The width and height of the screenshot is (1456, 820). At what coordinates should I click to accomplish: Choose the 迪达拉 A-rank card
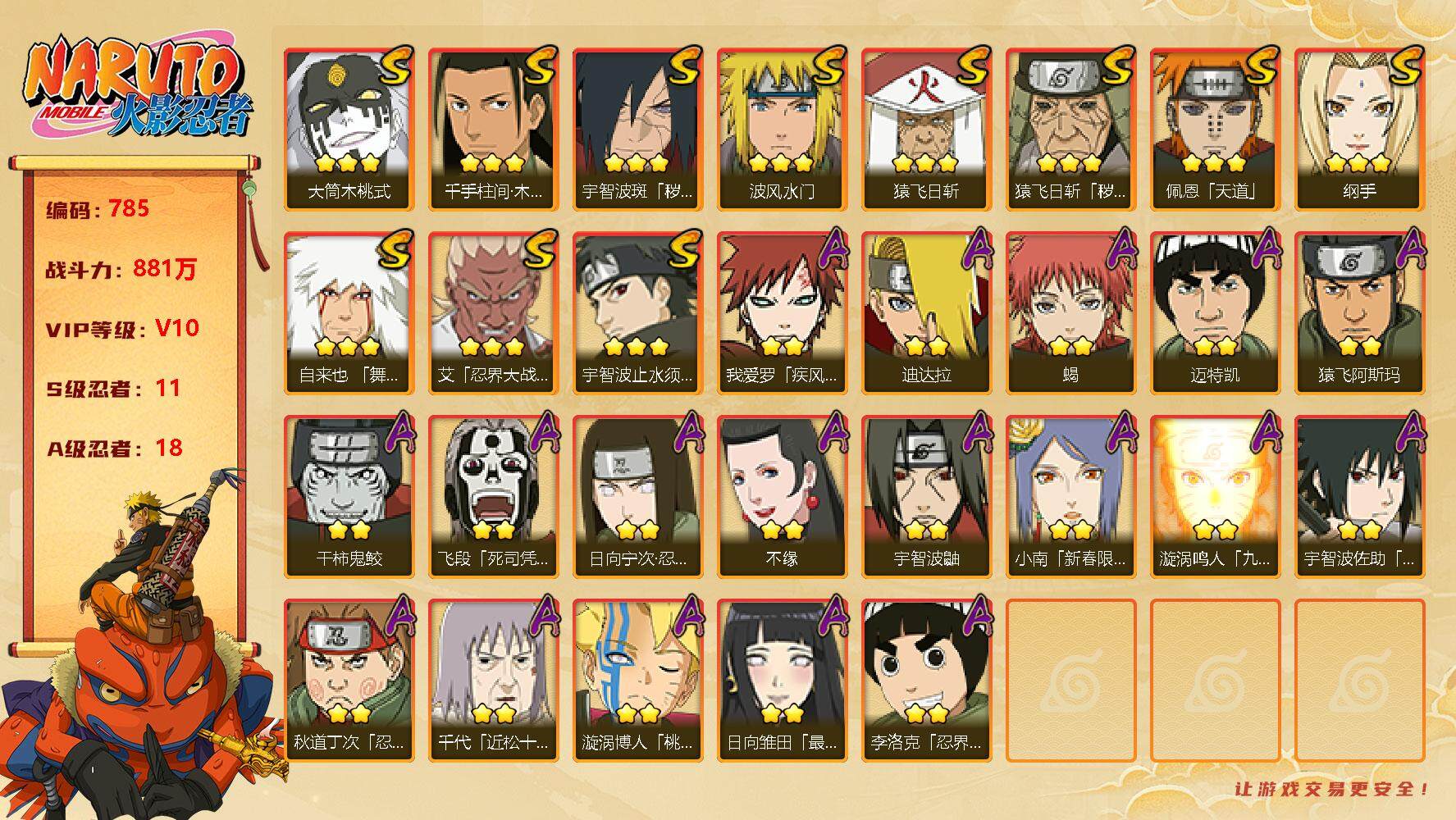point(926,313)
